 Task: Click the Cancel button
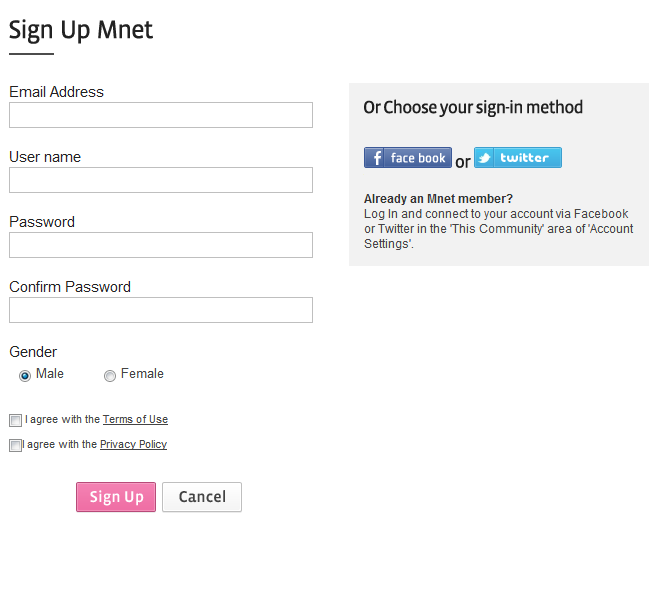point(202,497)
